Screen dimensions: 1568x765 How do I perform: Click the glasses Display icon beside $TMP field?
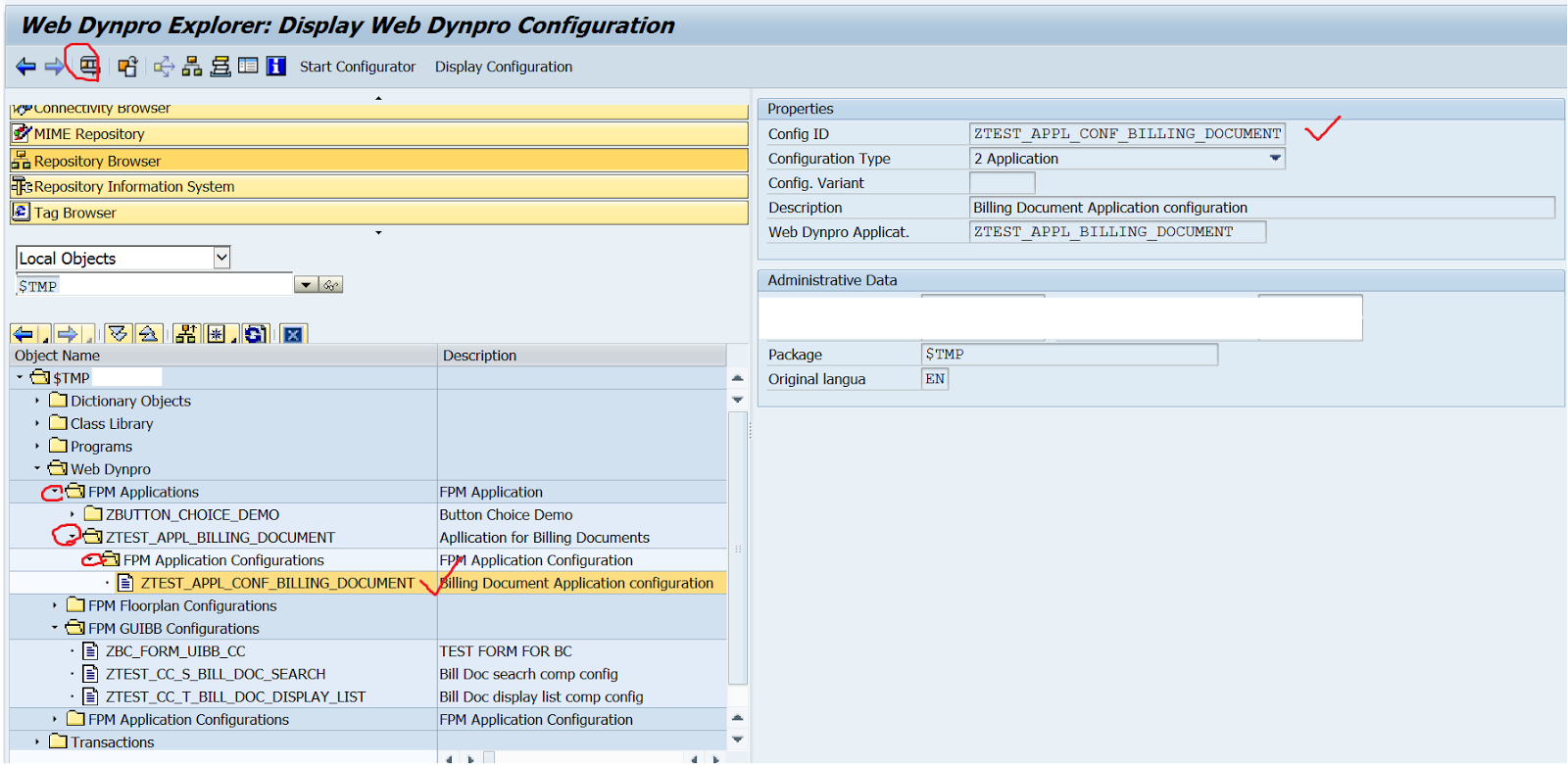click(x=331, y=285)
